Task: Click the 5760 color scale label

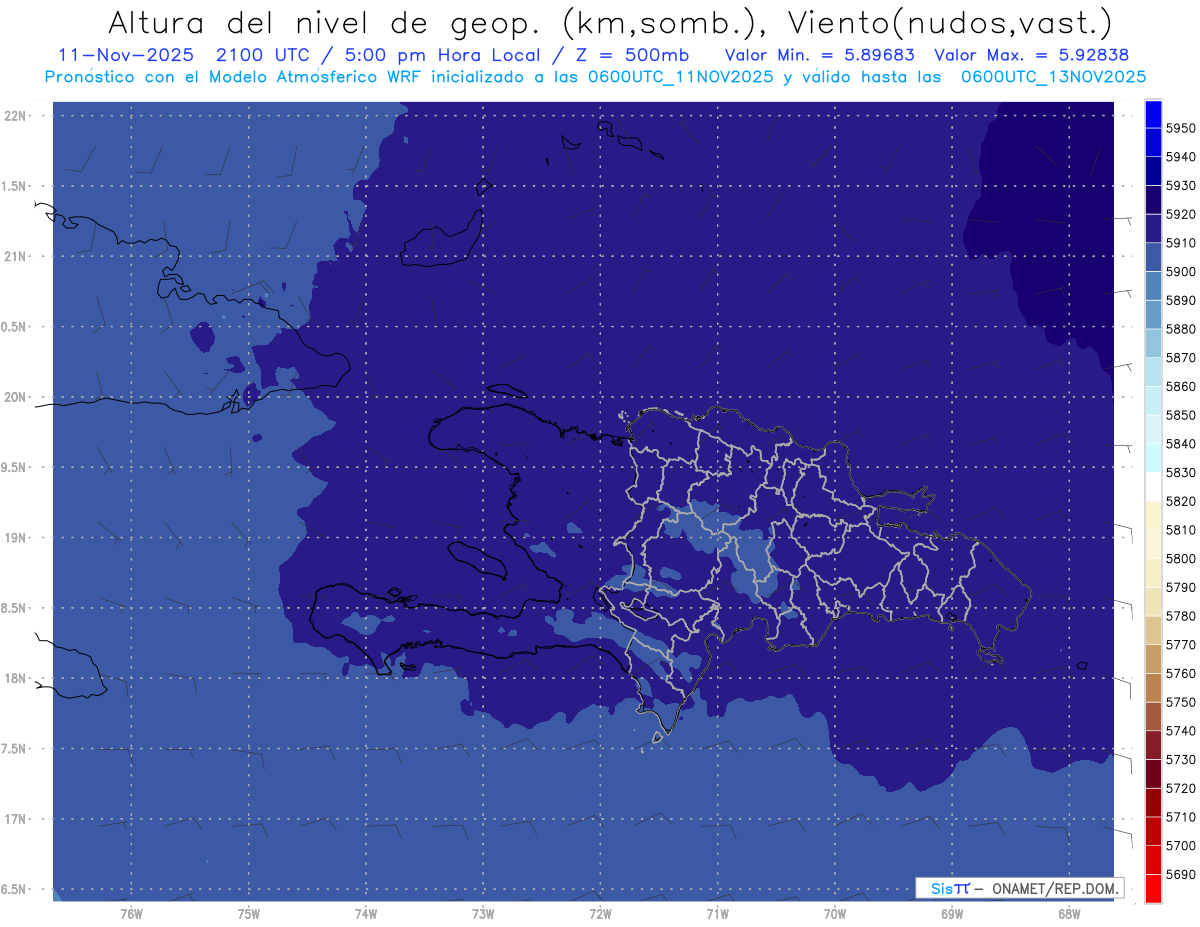Action: point(1180,673)
